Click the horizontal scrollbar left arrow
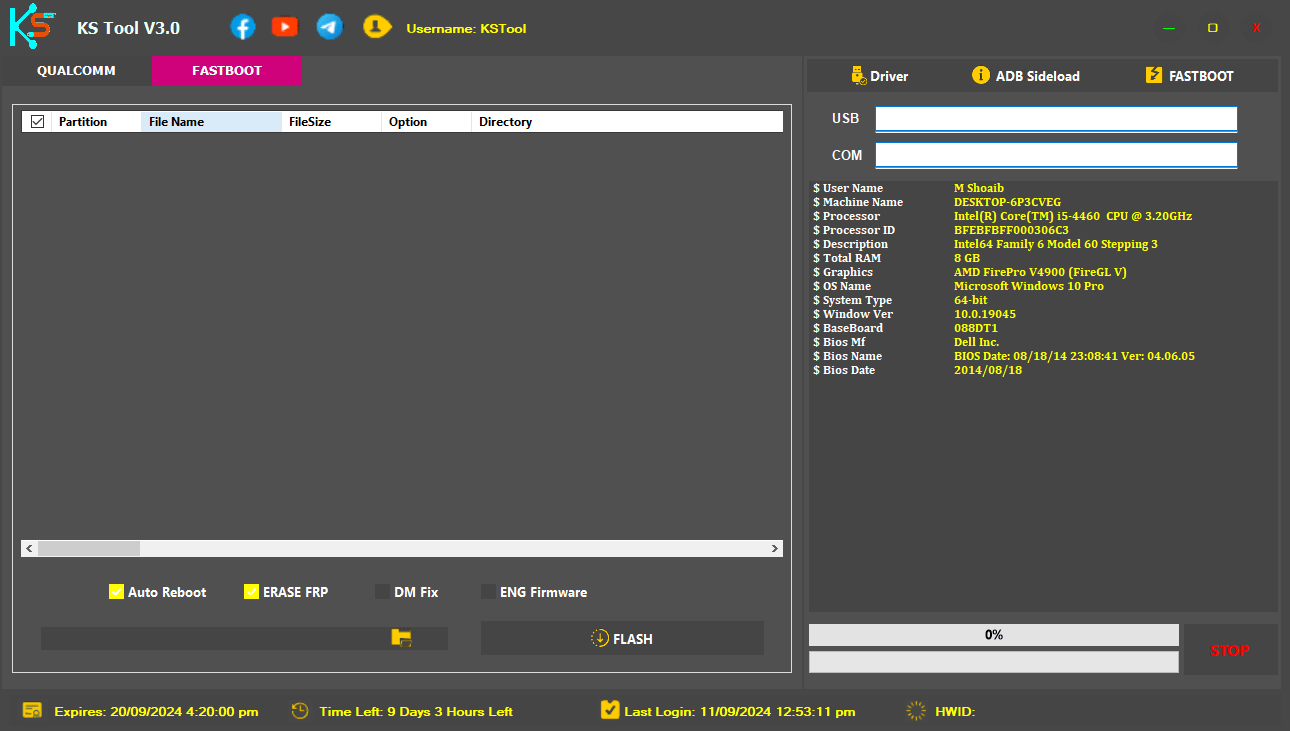The image size is (1290, 731). 29,549
